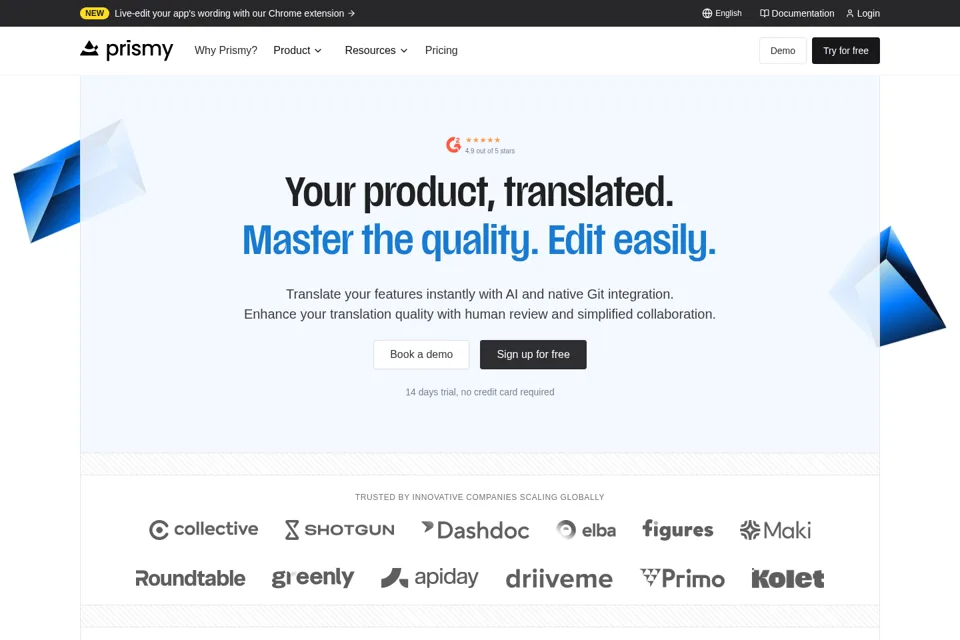Go to the Pricing page

[x=441, y=50]
